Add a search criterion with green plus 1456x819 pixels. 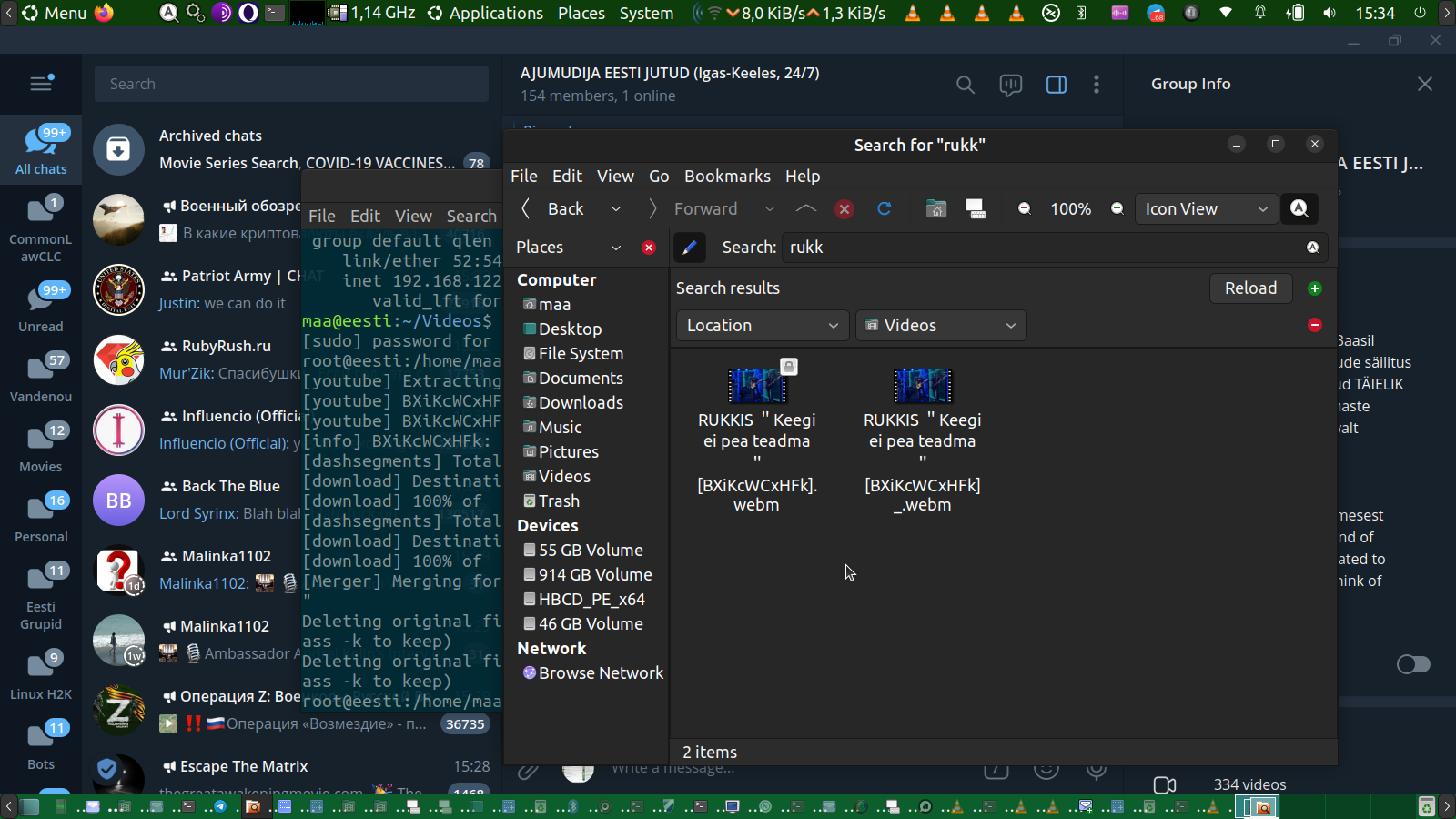click(x=1314, y=288)
